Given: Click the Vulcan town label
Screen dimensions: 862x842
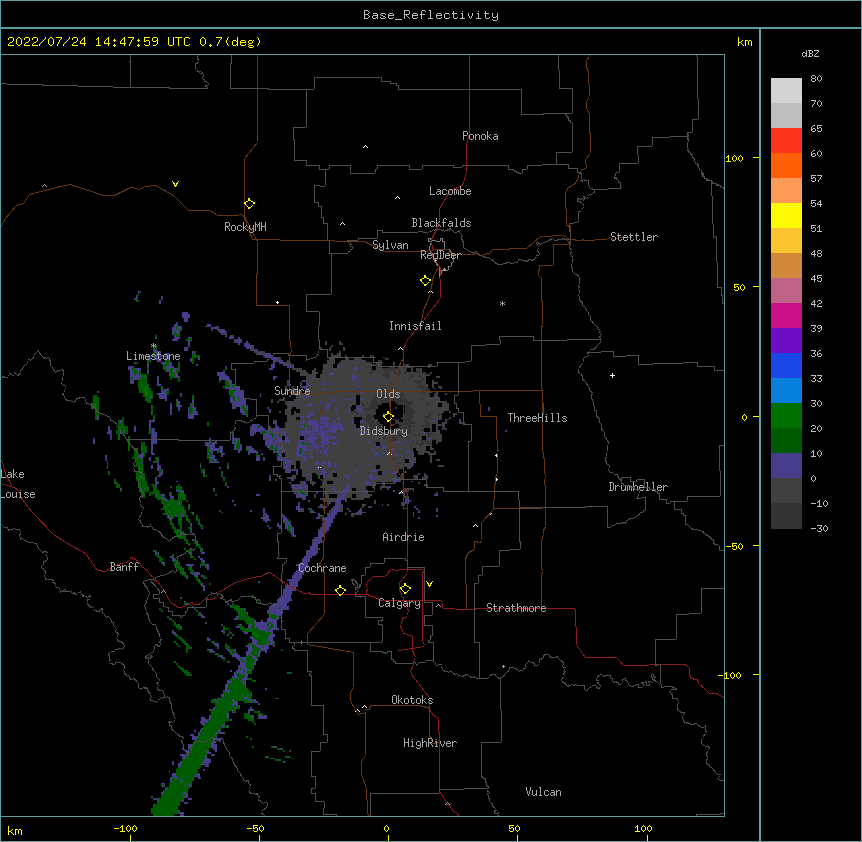Looking at the screenshot, I should 543,792.
